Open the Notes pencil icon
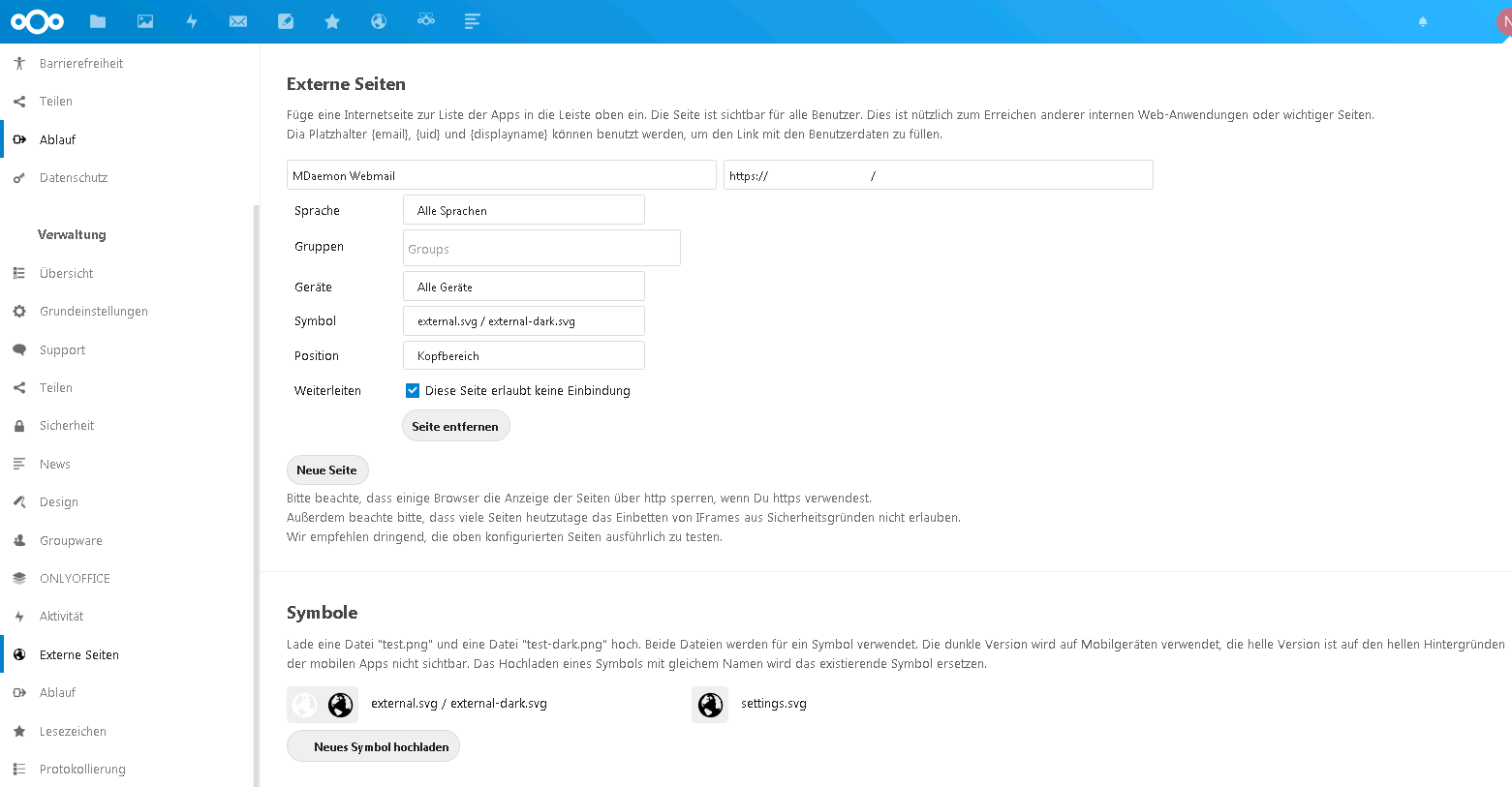Image resolution: width=1512 pixels, height=787 pixels. pyautogui.click(x=286, y=21)
